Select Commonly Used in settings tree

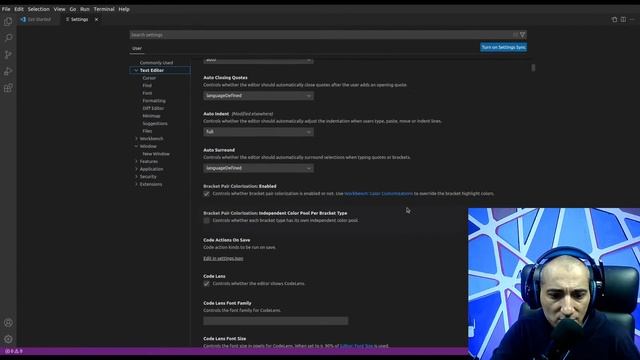[156, 63]
